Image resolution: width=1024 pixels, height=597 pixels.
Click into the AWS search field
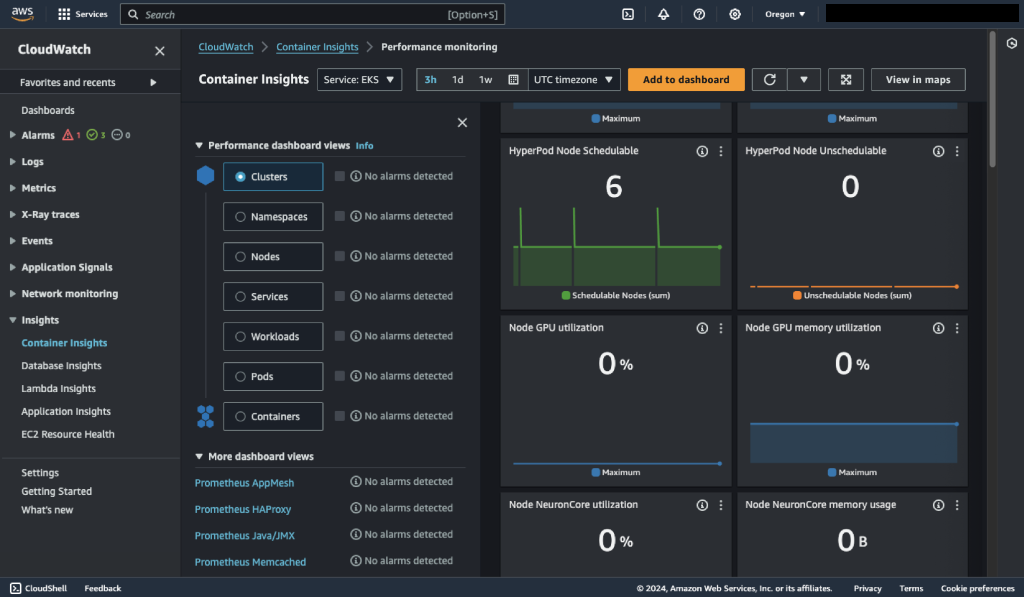point(312,14)
